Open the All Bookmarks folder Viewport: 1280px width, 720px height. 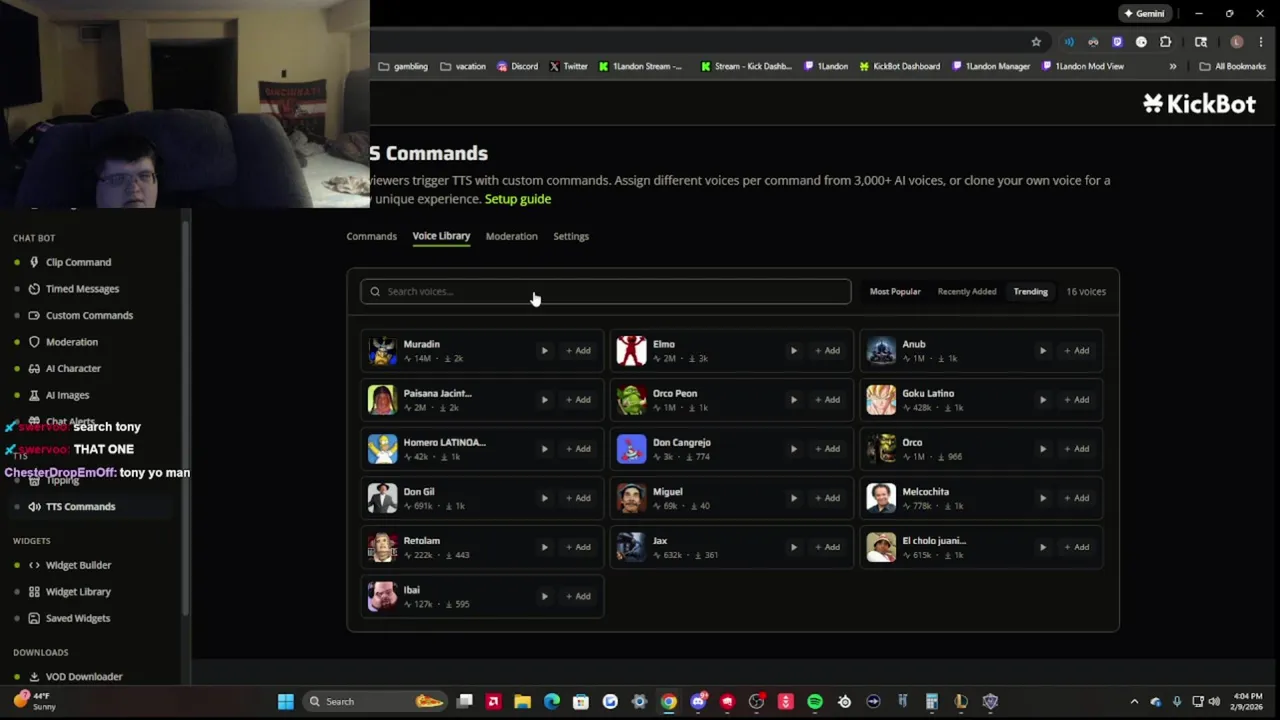click(1233, 66)
